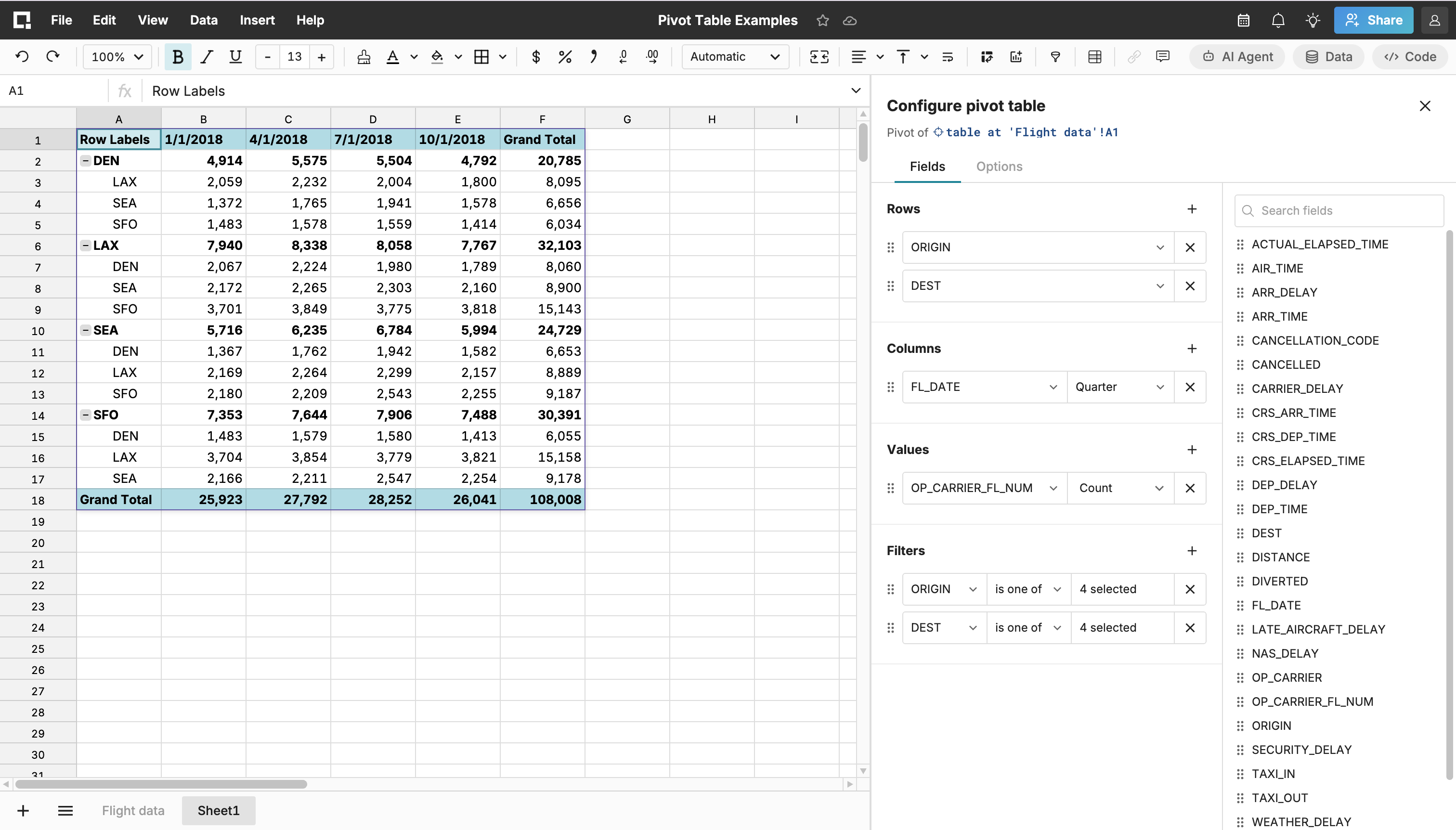
Task: Click the insert table icon
Action: click(1094, 56)
